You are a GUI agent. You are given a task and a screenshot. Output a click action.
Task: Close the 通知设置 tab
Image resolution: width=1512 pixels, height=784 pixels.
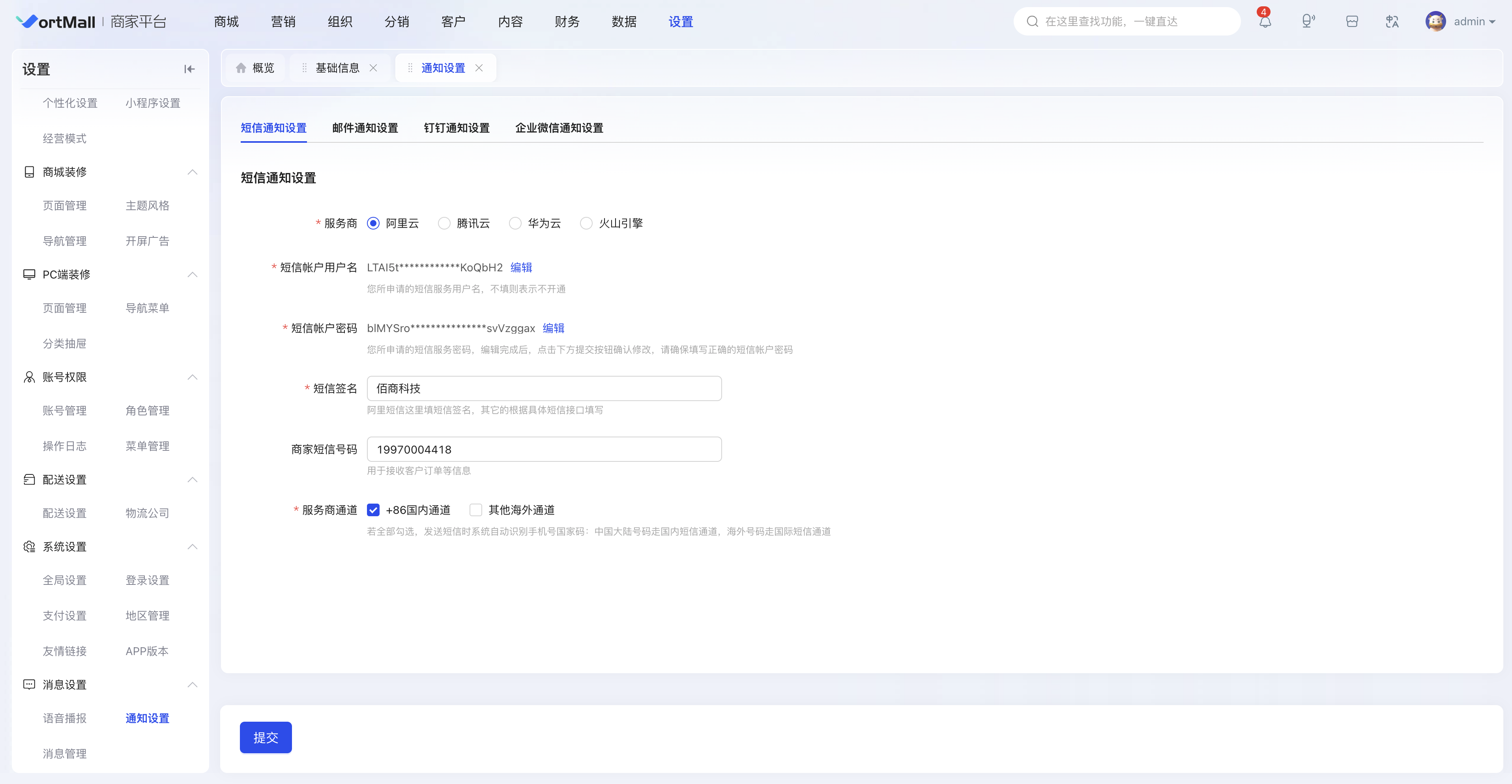(x=479, y=68)
